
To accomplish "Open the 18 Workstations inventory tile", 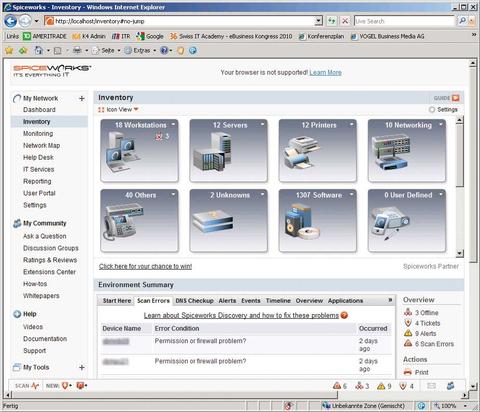I will [x=139, y=151].
